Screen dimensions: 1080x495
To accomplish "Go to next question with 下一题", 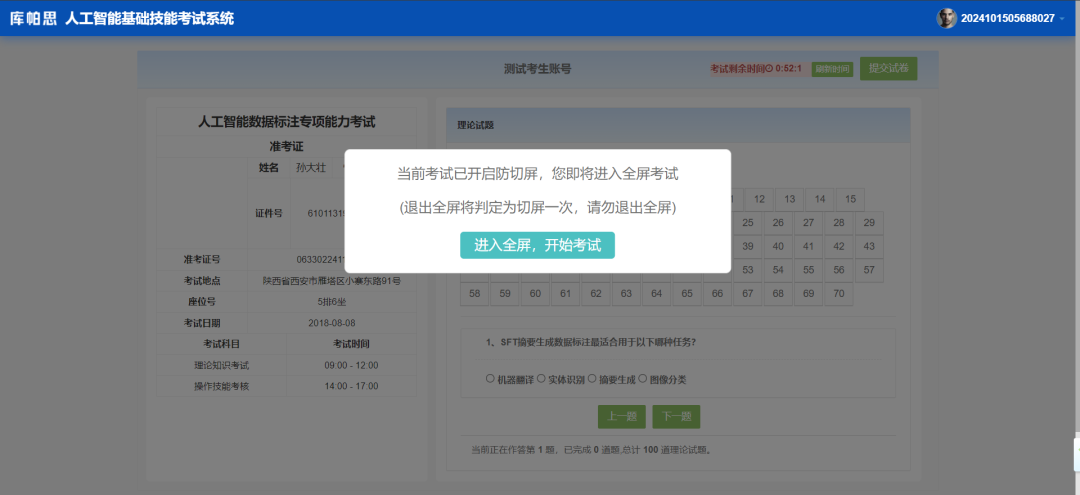I will (x=676, y=417).
